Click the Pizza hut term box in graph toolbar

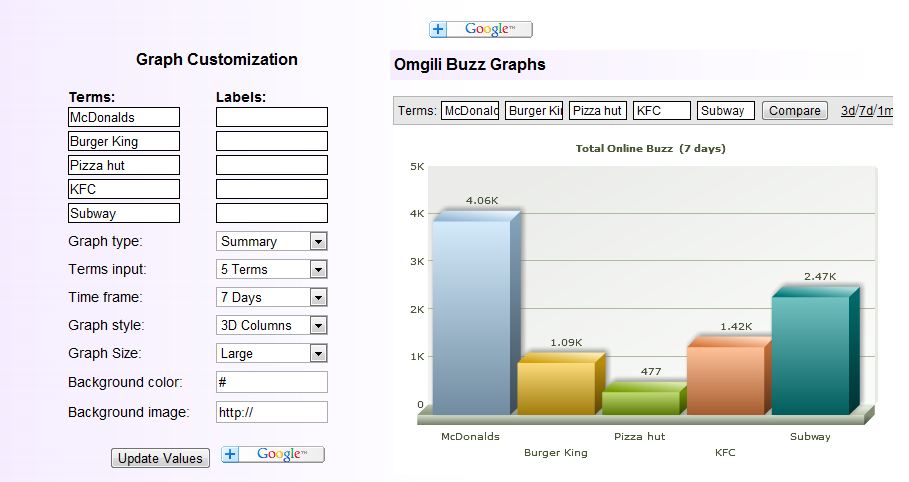pos(598,111)
